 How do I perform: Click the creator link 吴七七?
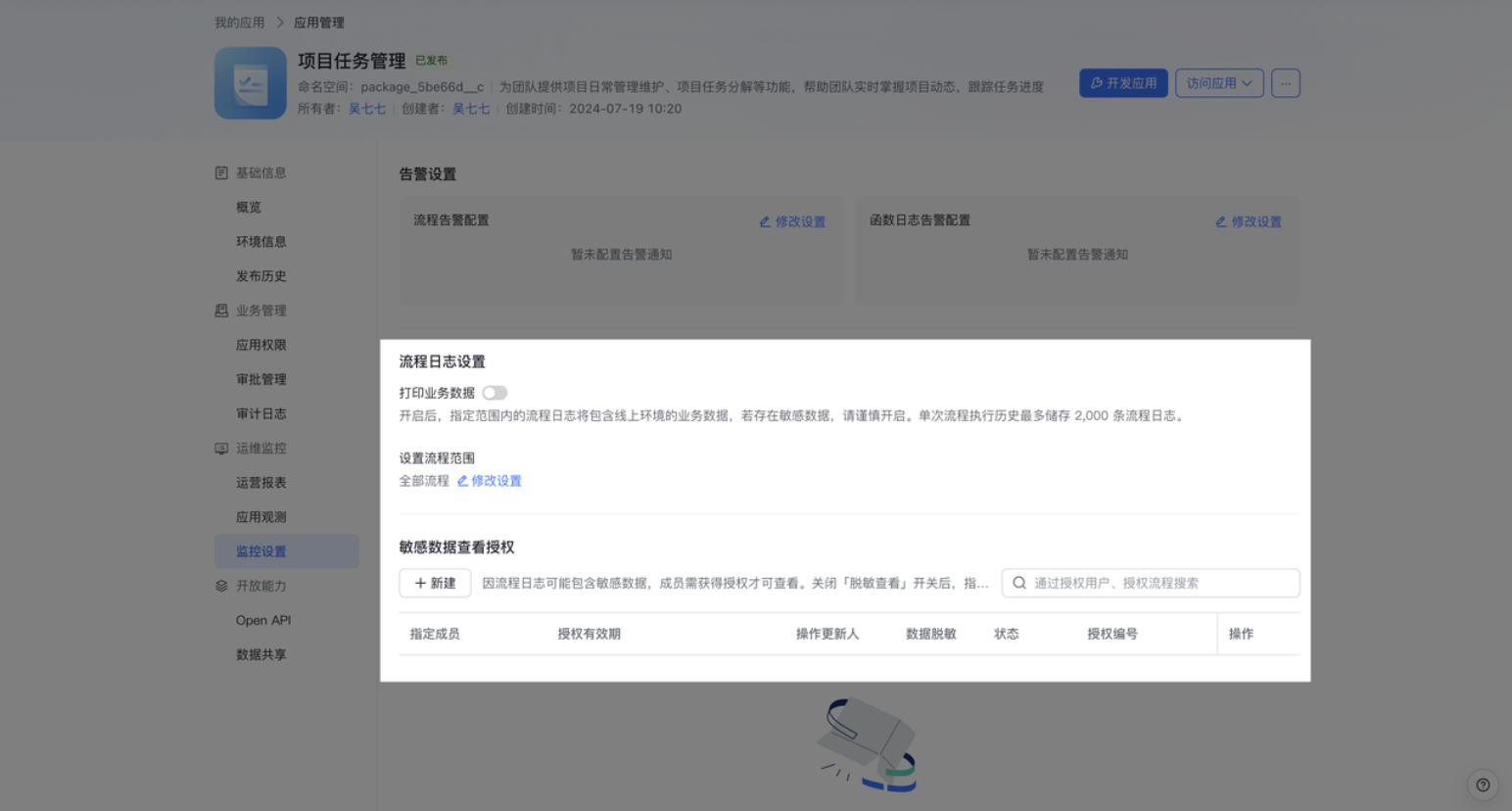click(471, 109)
